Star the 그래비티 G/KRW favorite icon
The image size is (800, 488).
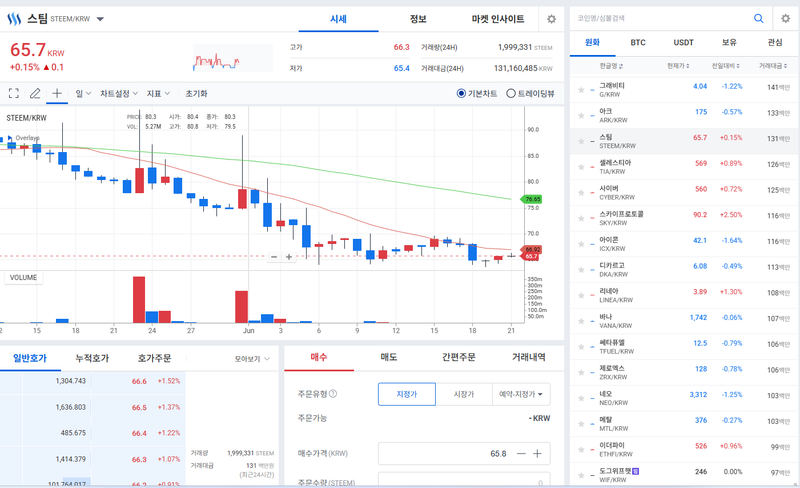click(x=581, y=90)
